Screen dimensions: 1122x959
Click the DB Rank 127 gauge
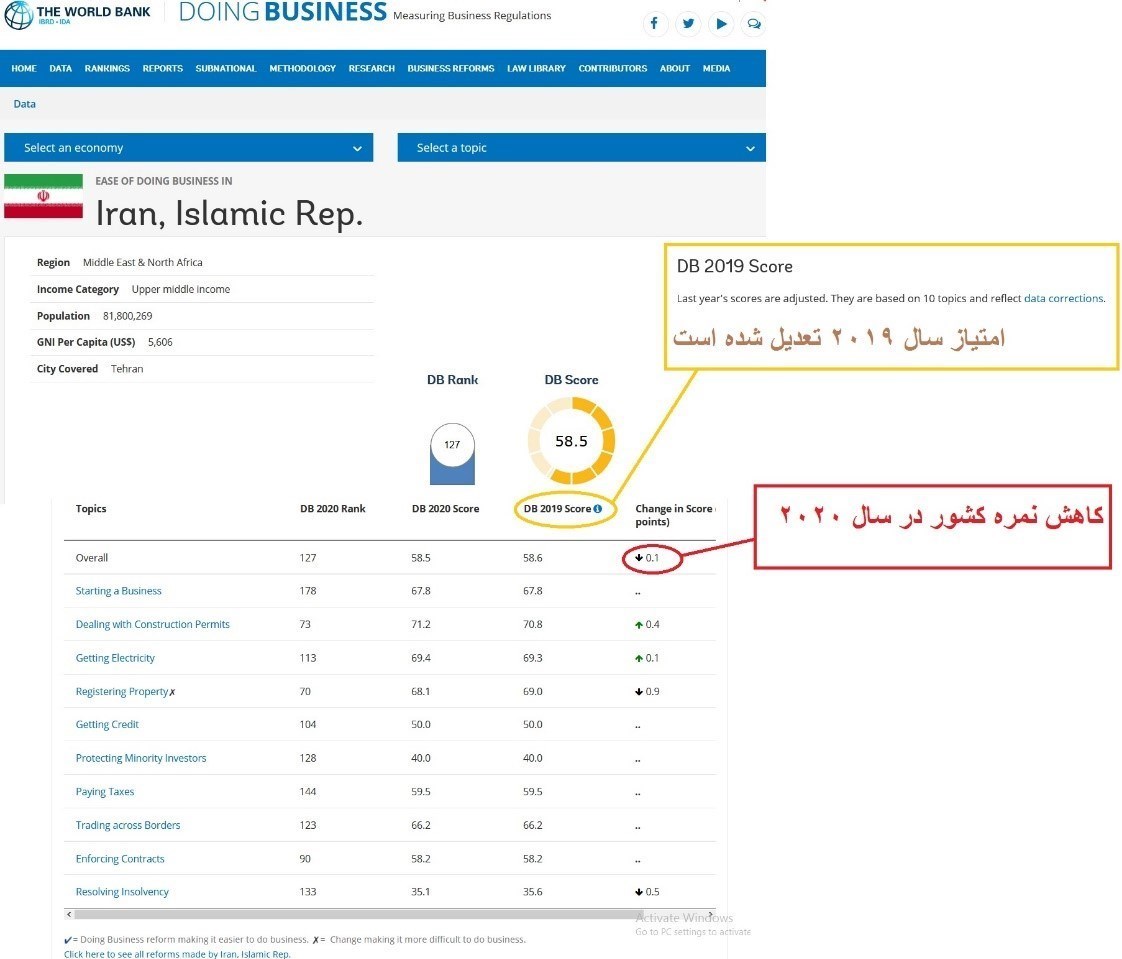coord(452,454)
